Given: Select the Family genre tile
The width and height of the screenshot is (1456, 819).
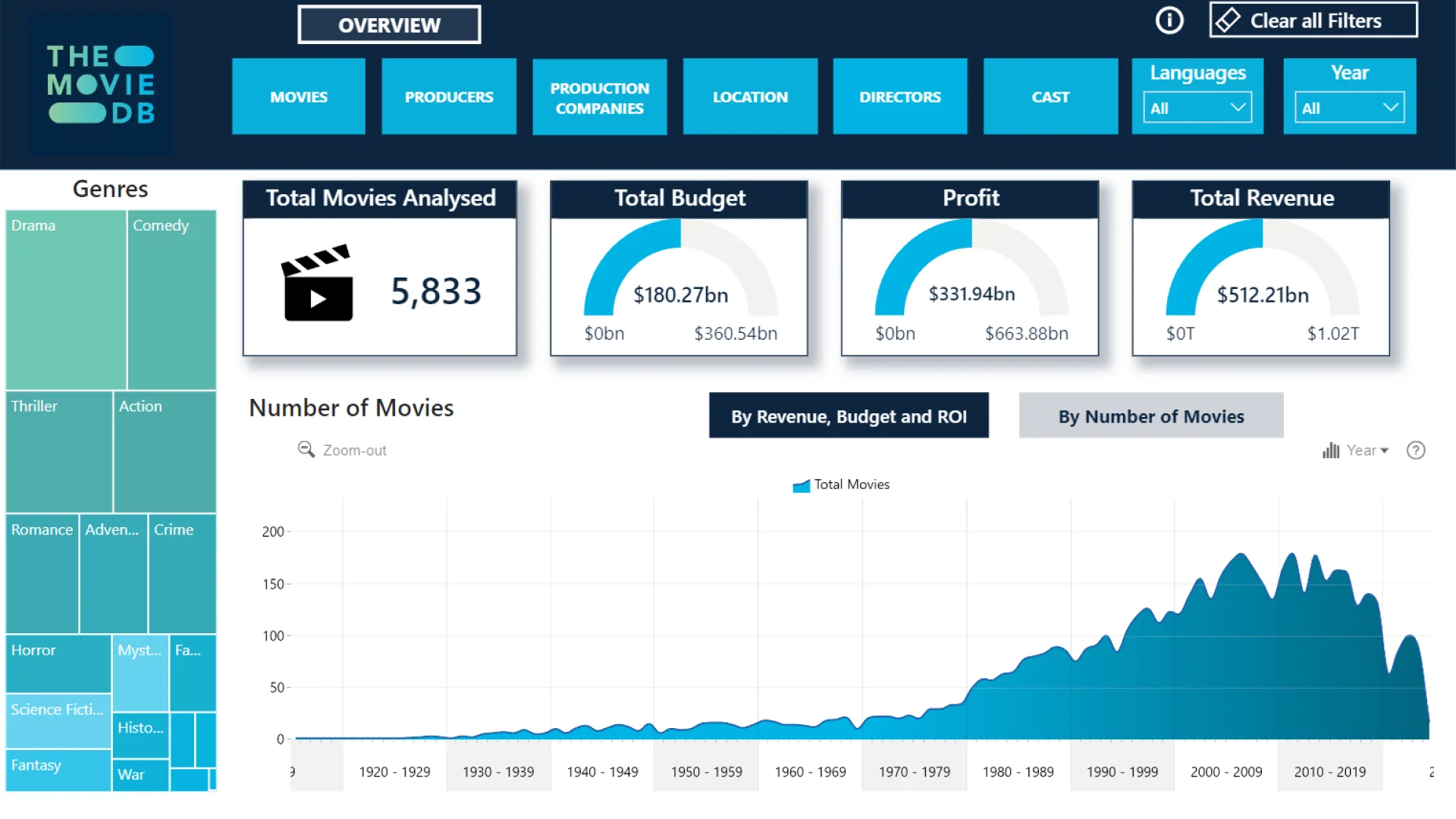Looking at the screenshot, I should tap(193, 673).
